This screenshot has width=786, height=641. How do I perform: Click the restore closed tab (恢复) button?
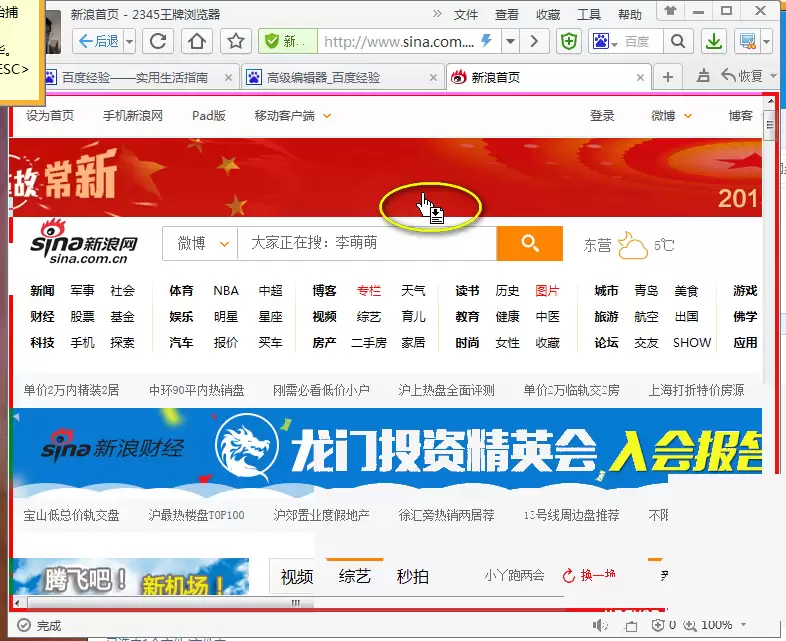(742, 76)
